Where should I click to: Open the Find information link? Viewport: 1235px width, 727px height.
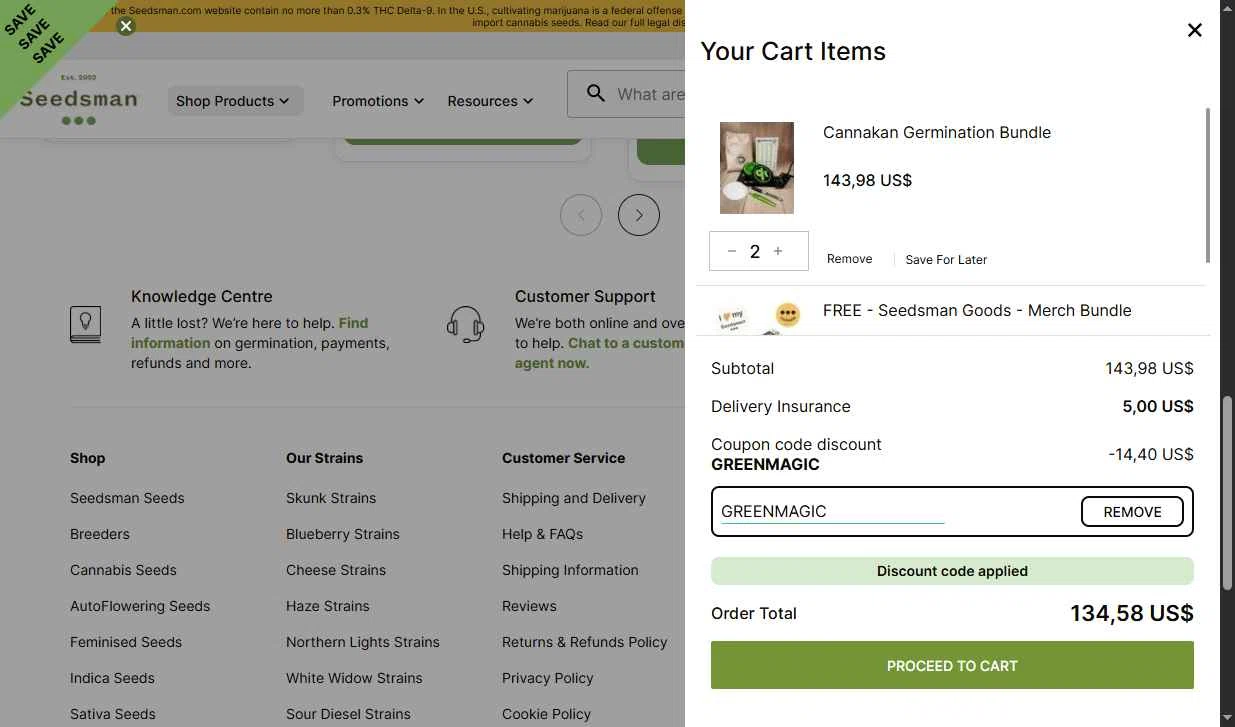pyautogui.click(x=250, y=333)
